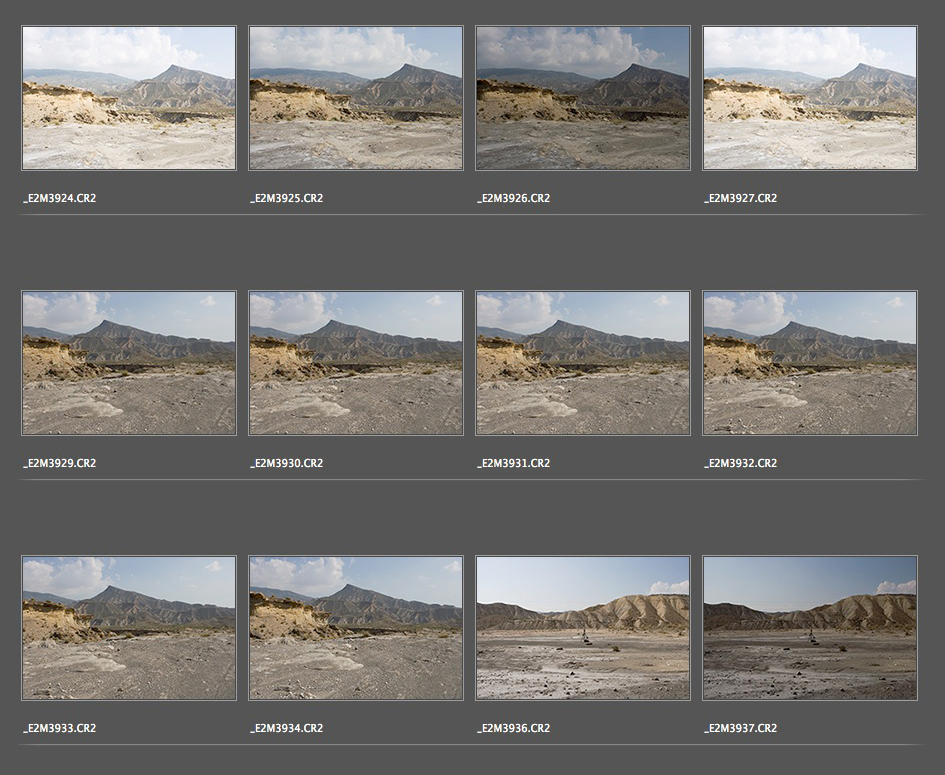Click the _E2M3937.CR2 filename caption
Viewport: 945px width, 775px height.
(x=741, y=729)
